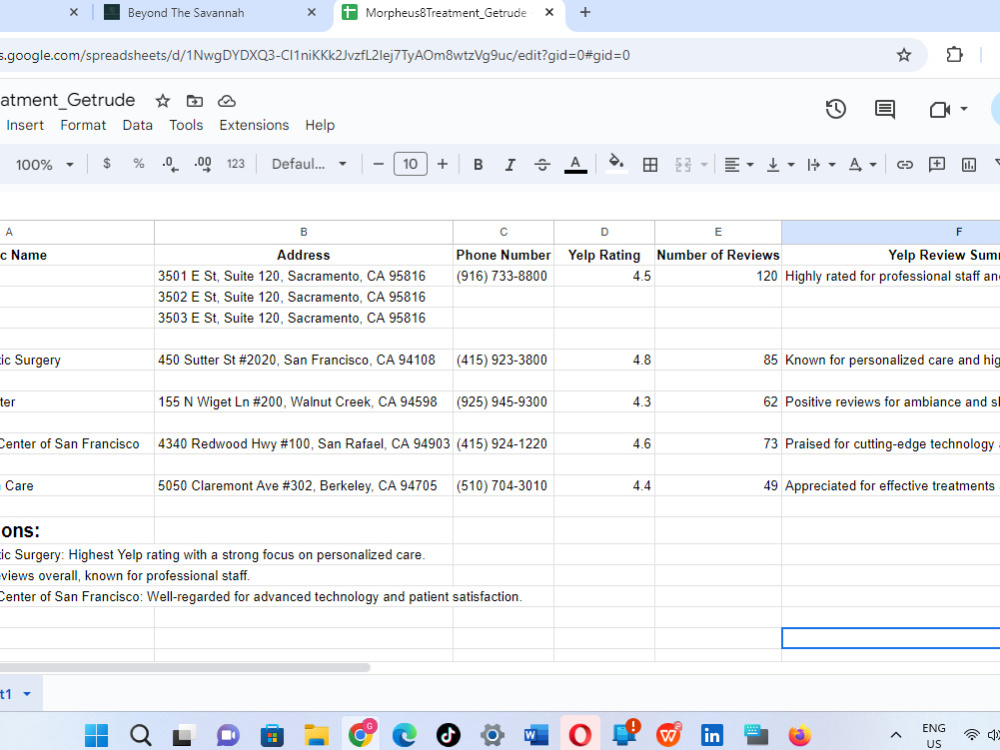The image size is (1000, 750).
Task: Open Microsoft Word from taskbar
Action: coord(536,735)
